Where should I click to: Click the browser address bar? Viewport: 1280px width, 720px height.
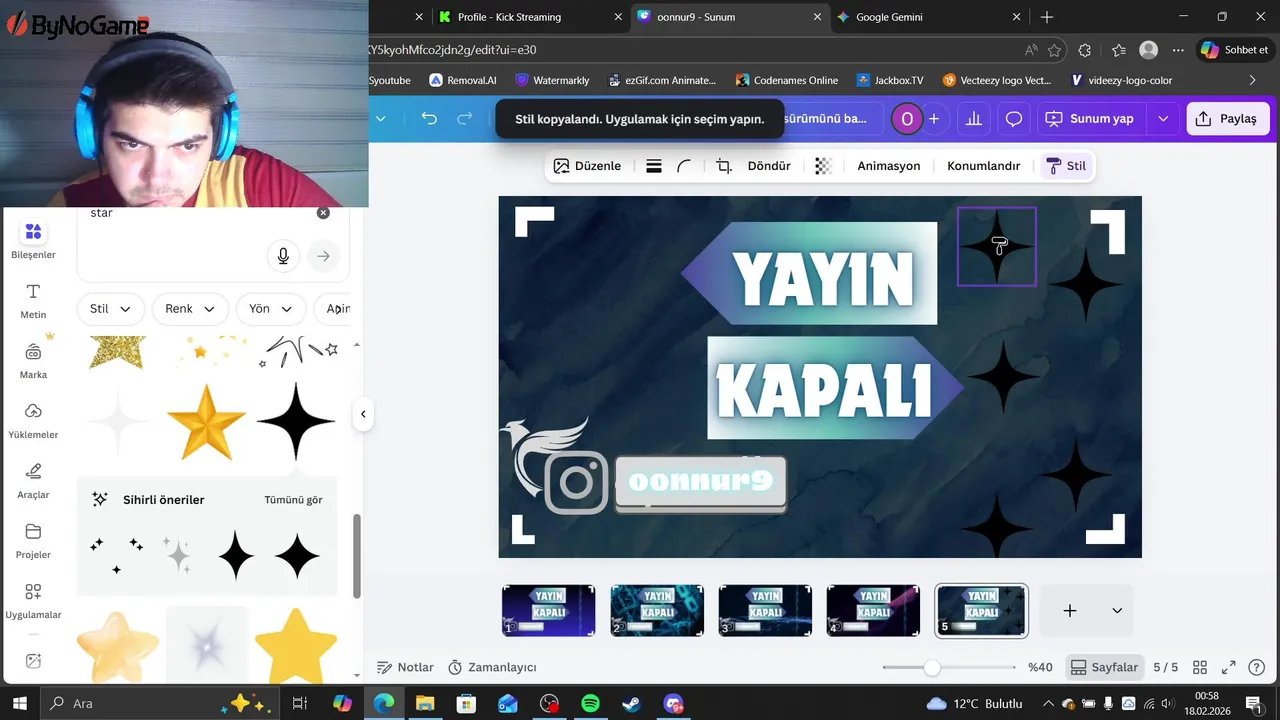pyautogui.click(x=690, y=50)
